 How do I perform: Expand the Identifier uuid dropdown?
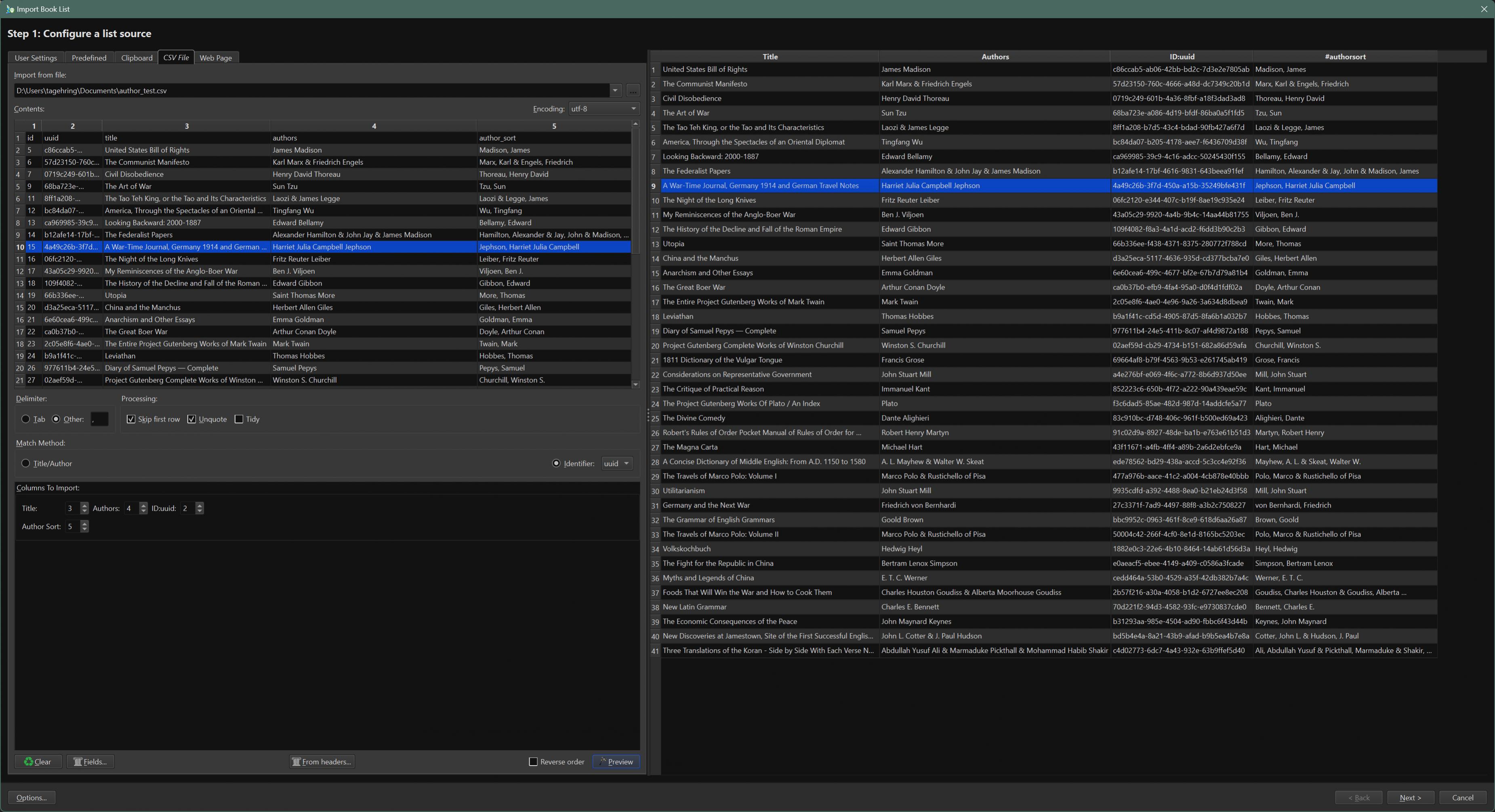tap(616, 463)
